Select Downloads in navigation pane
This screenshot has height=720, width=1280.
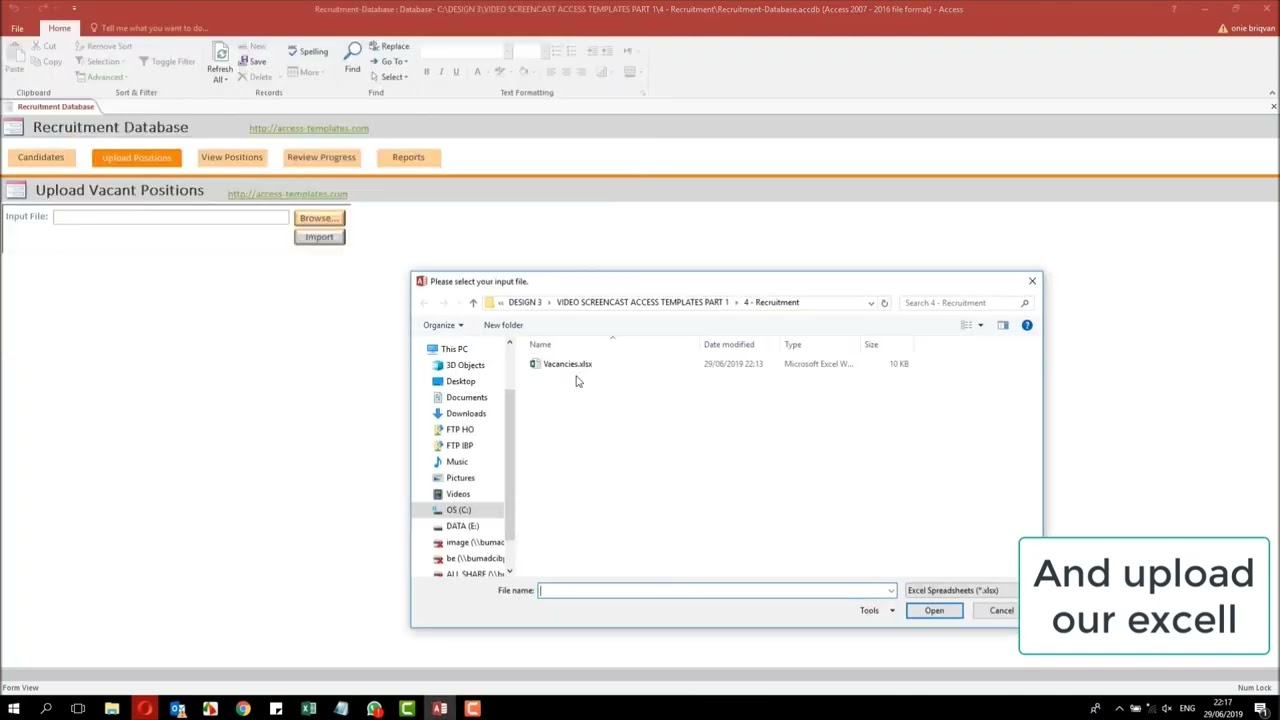[465, 413]
